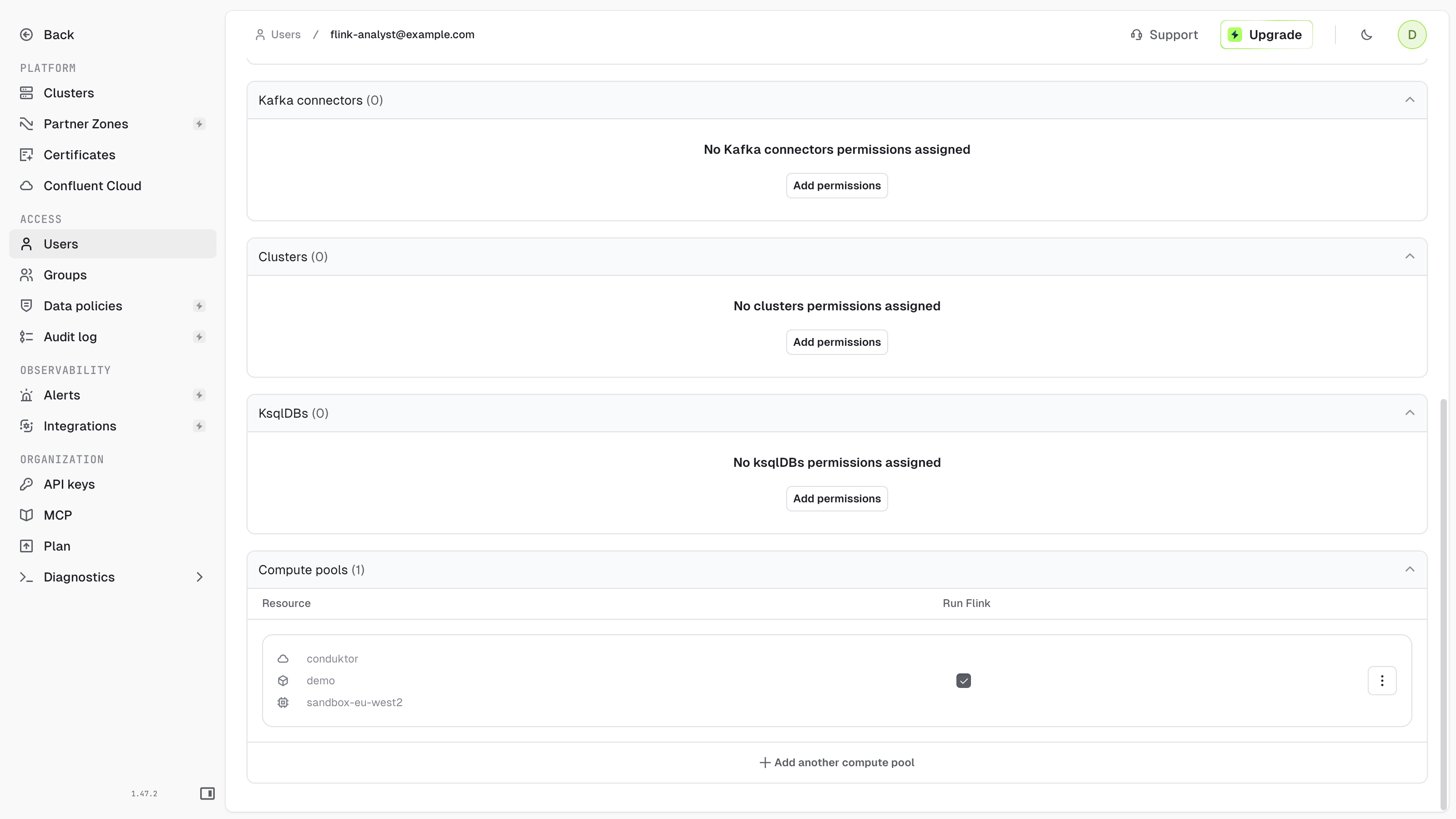Collapse the Kafka connectors section
Viewport: 1456px width, 819px height.
pyautogui.click(x=1410, y=100)
